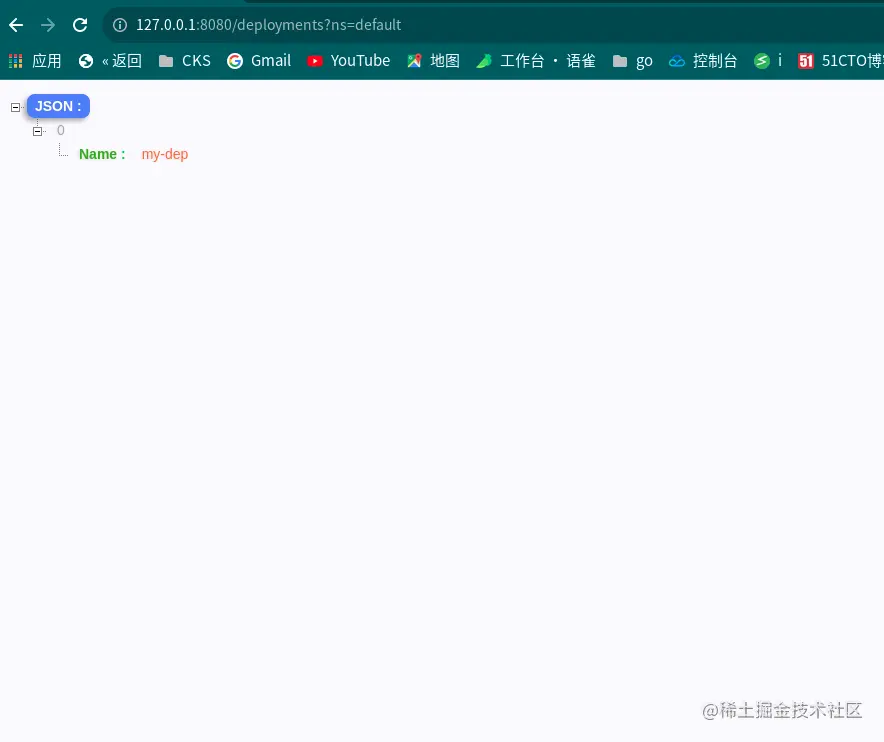The image size is (884, 742).
Task: Open the 应用 apps grid bookmark
Action: [35, 61]
